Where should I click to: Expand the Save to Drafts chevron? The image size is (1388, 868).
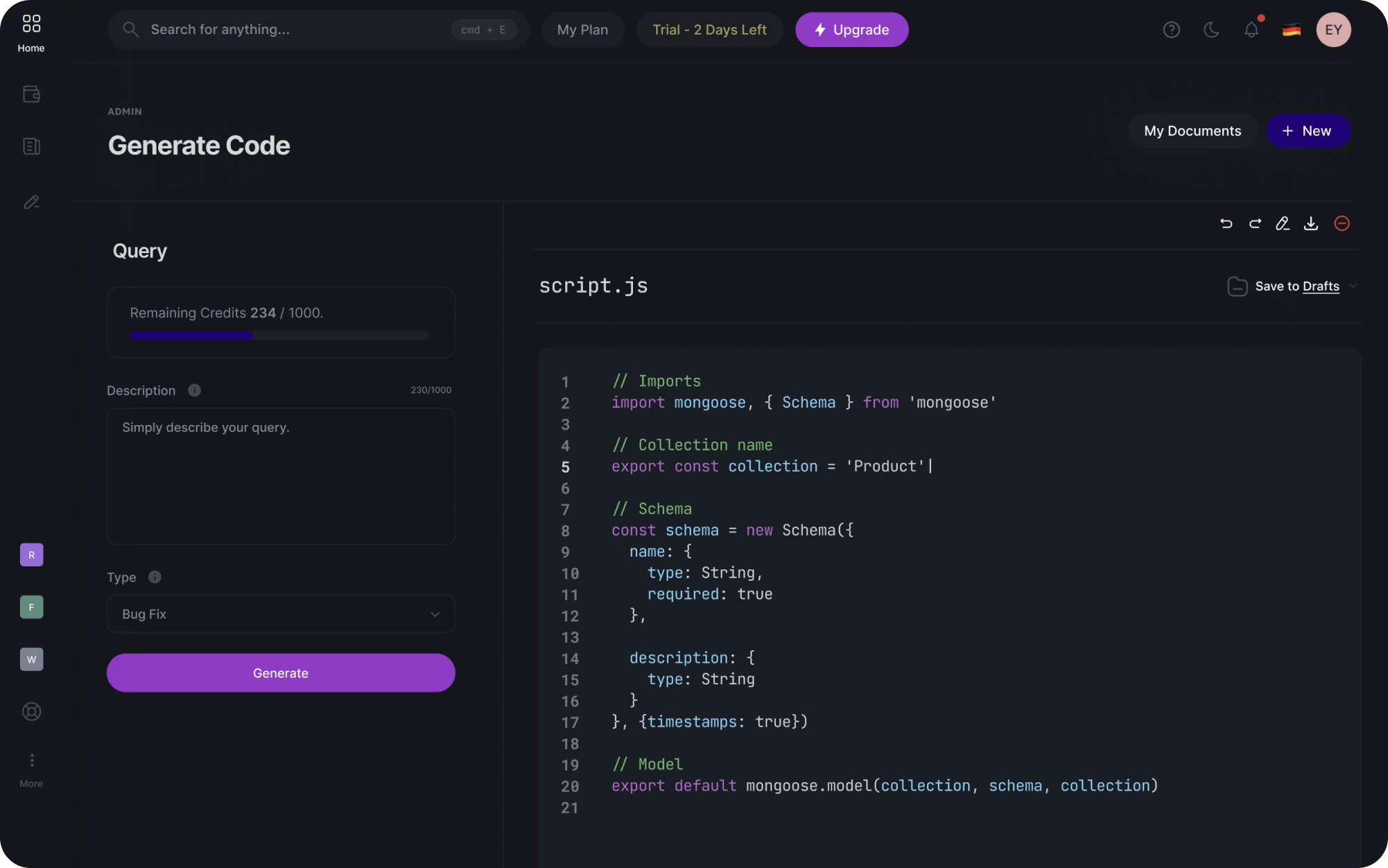(x=1354, y=286)
